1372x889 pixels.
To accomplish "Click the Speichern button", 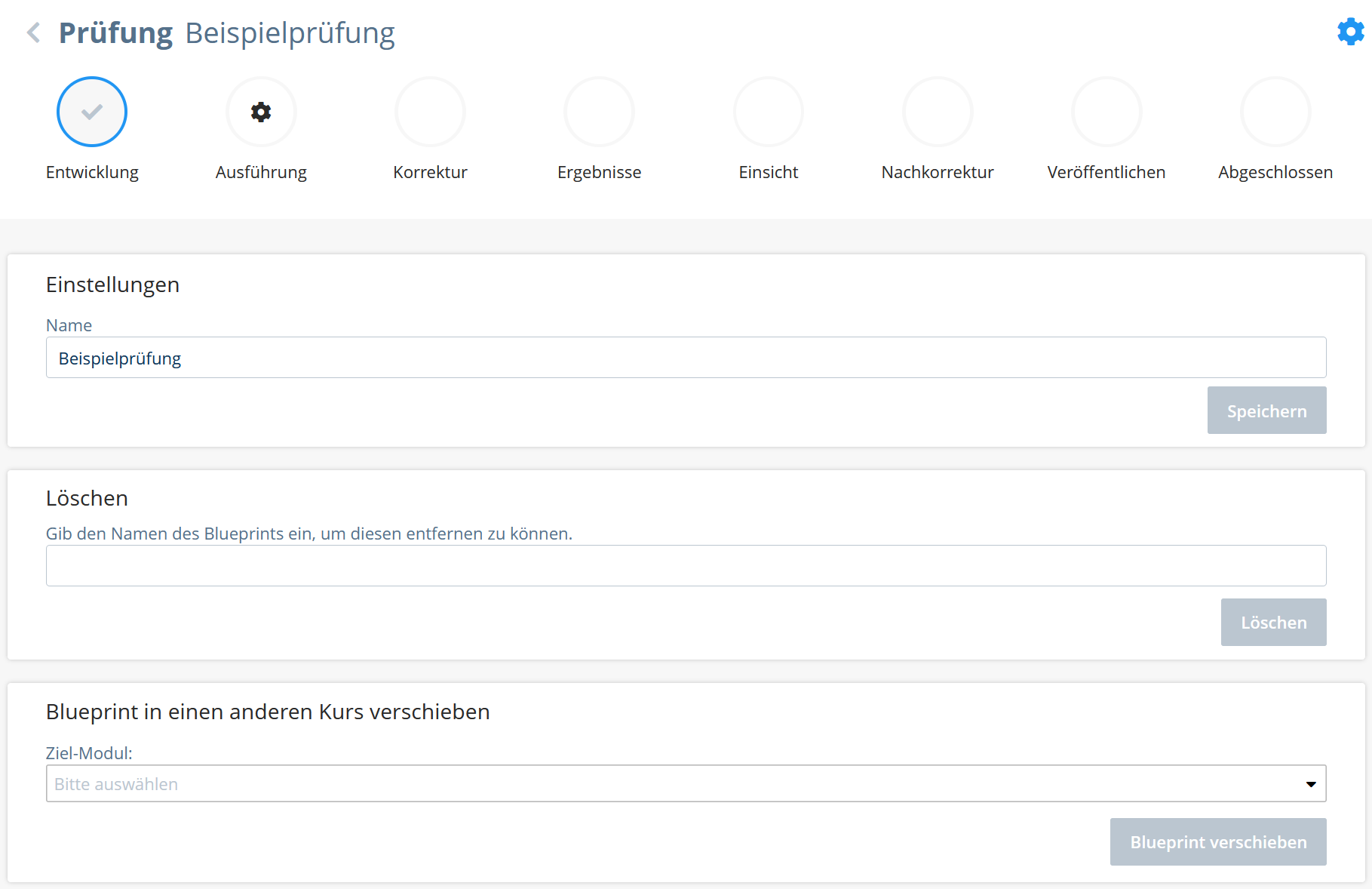I will click(x=1266, y=411).
